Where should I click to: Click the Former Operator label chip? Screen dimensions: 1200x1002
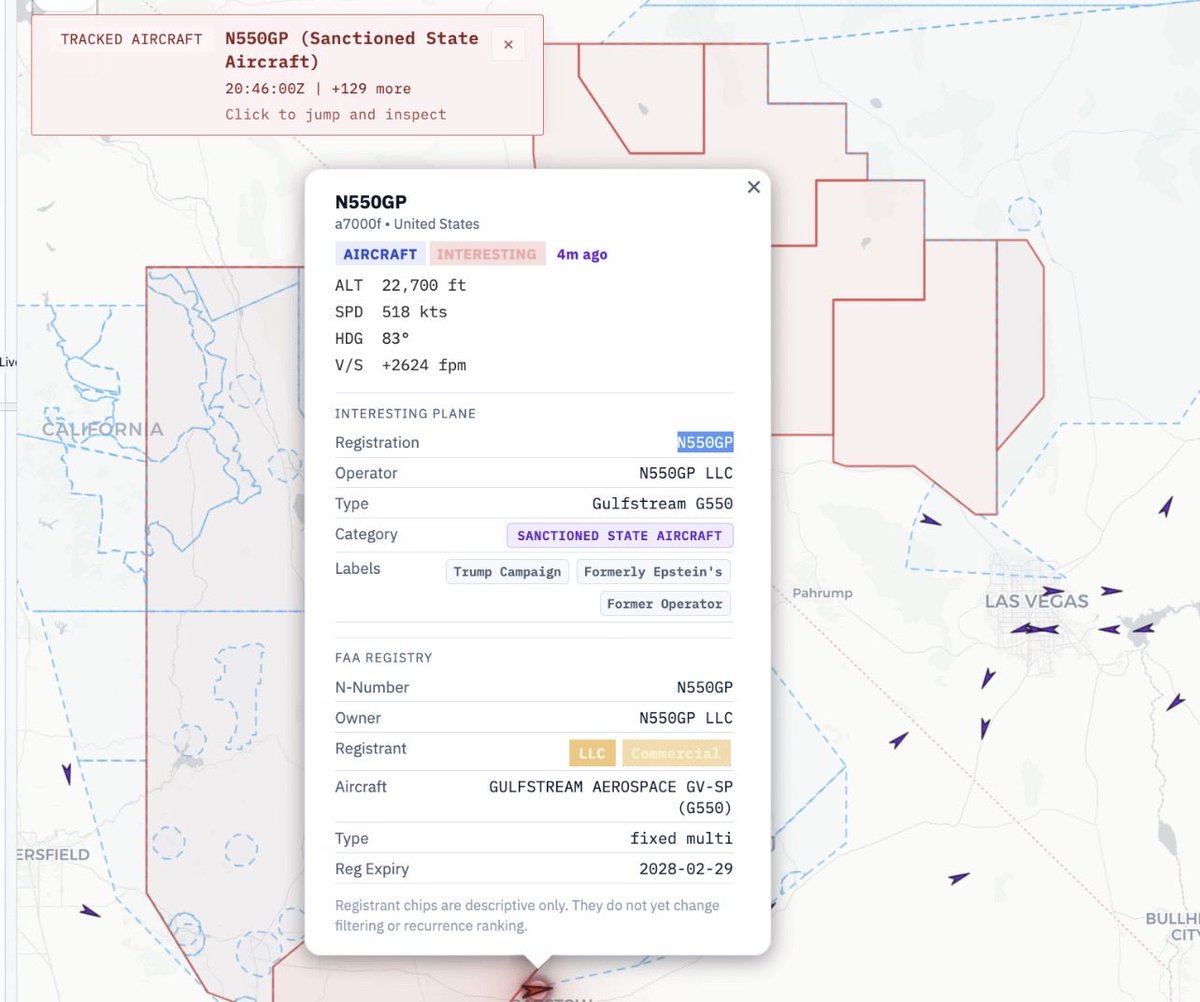(x=665, y=604)
